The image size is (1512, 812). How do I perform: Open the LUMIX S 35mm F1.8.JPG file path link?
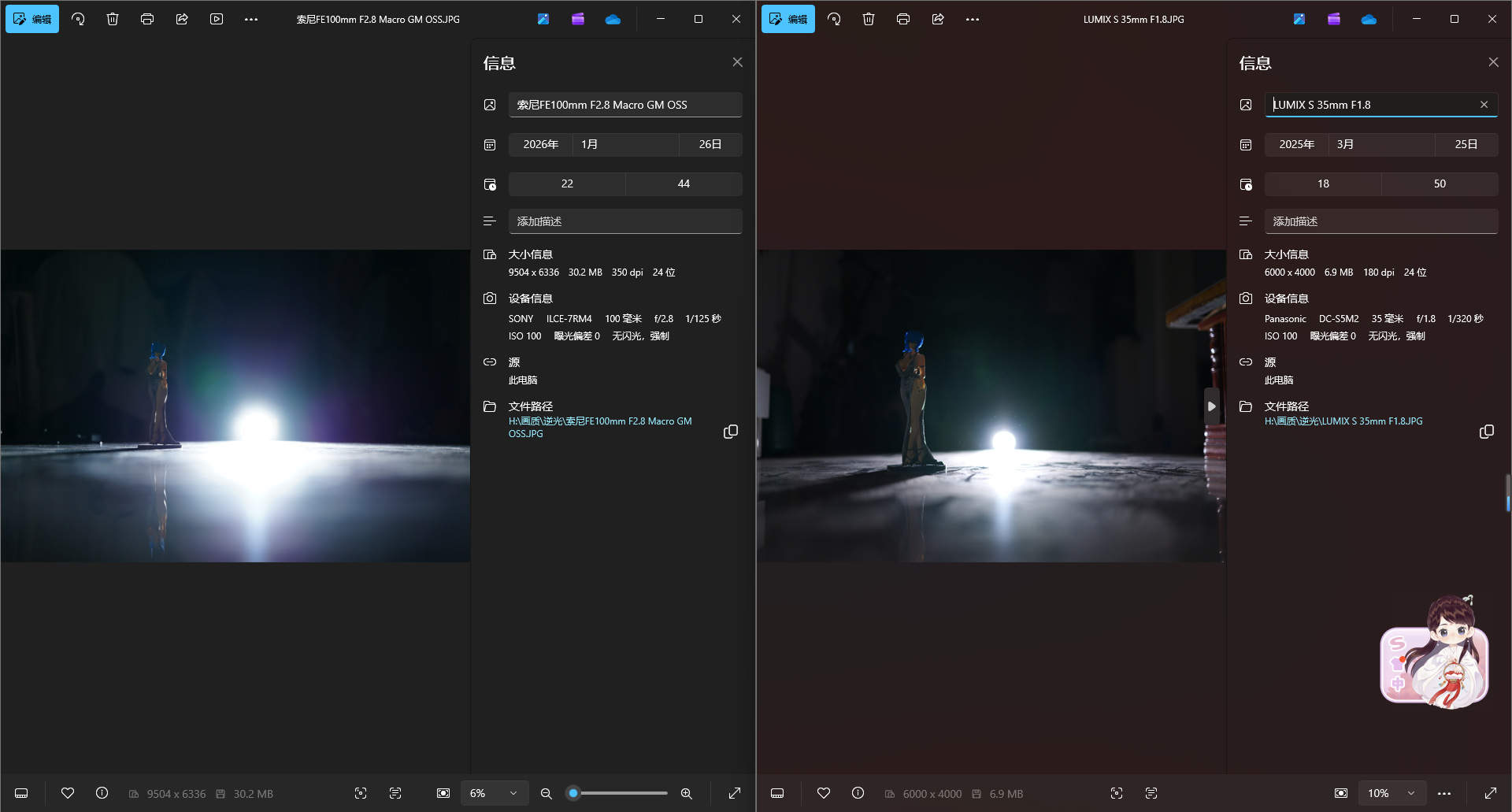pos(1343,421)
